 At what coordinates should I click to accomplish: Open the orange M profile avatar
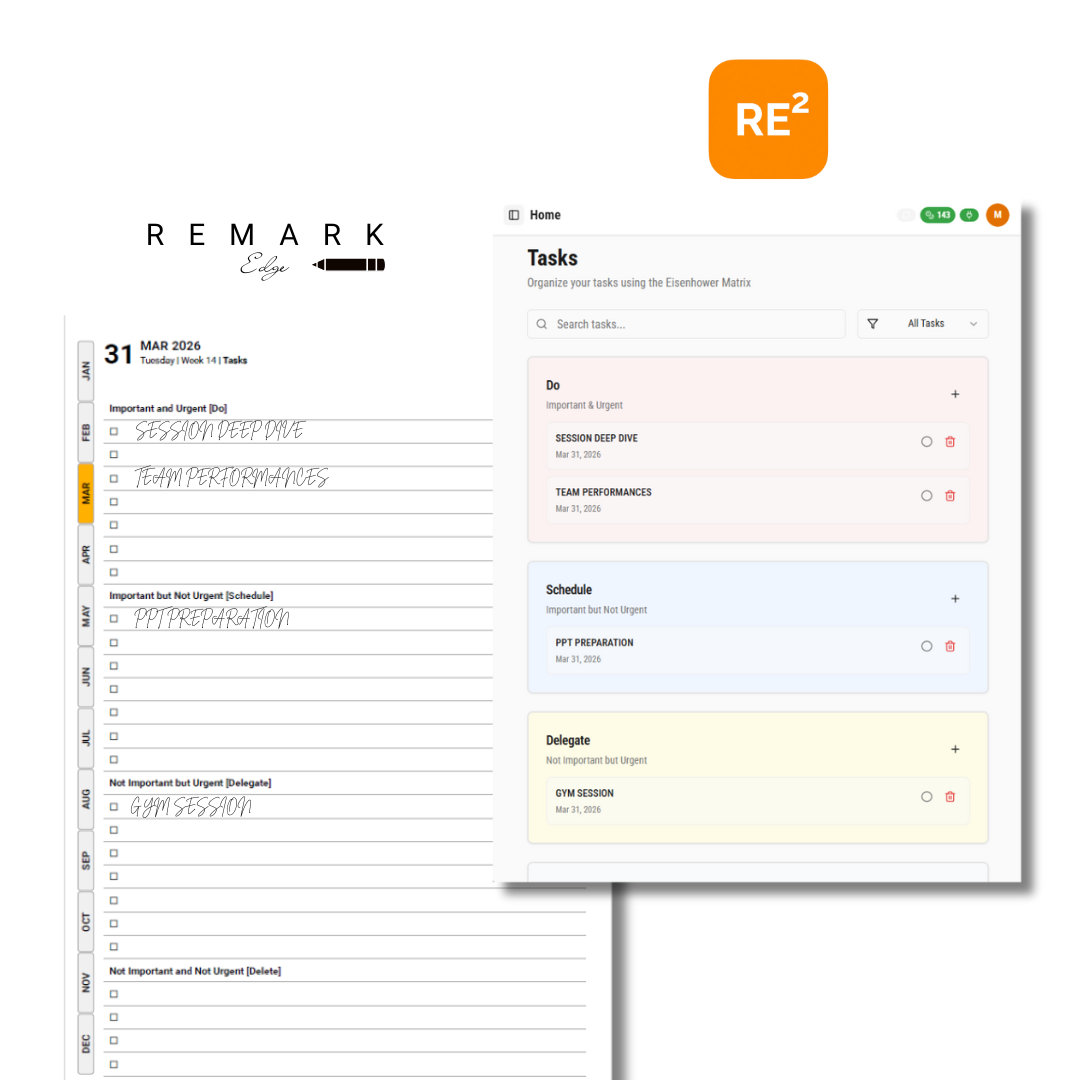pos(997,215)
